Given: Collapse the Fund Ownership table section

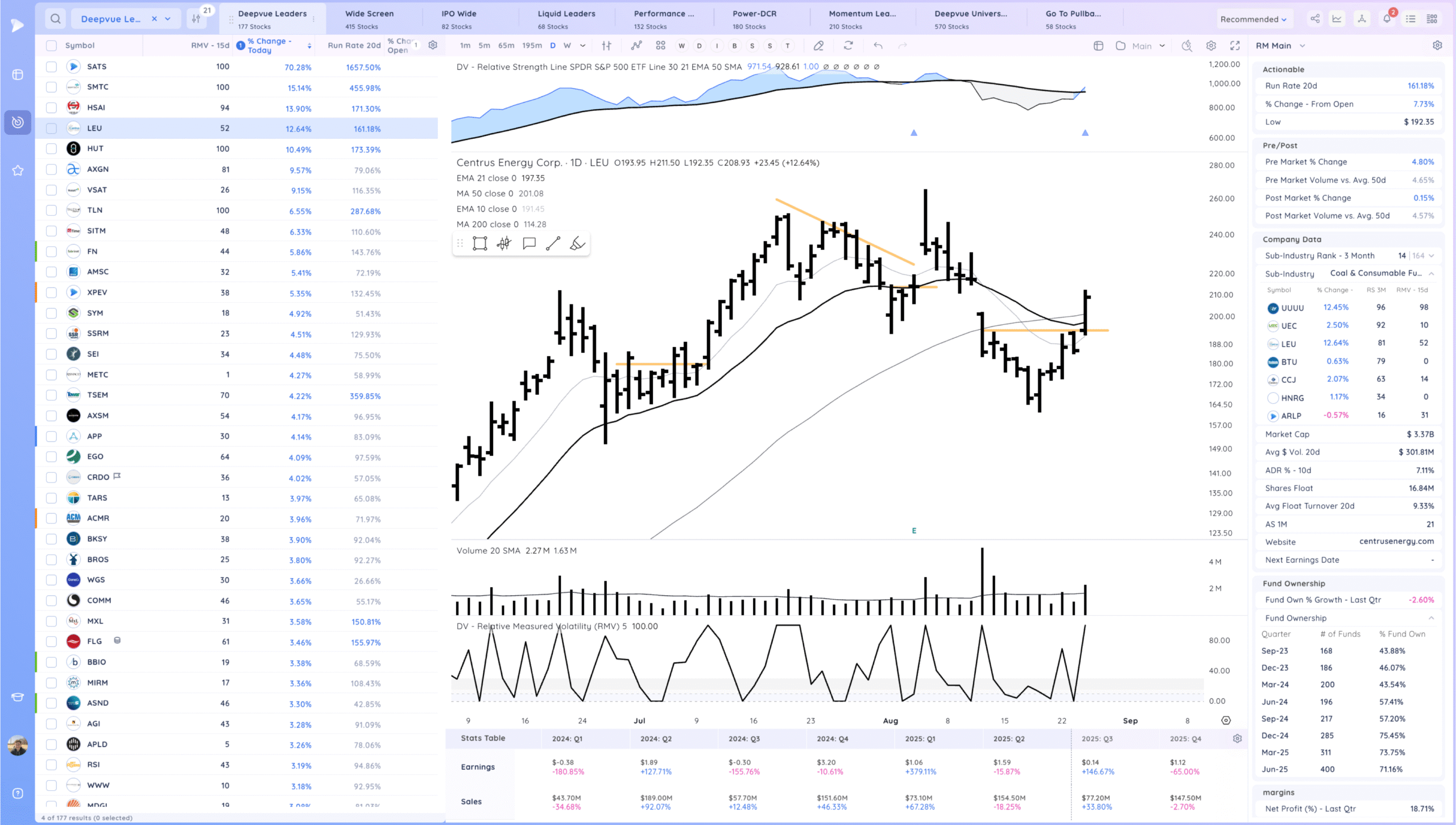Looking at the screenshot, I should click(x=1431, y=618).
